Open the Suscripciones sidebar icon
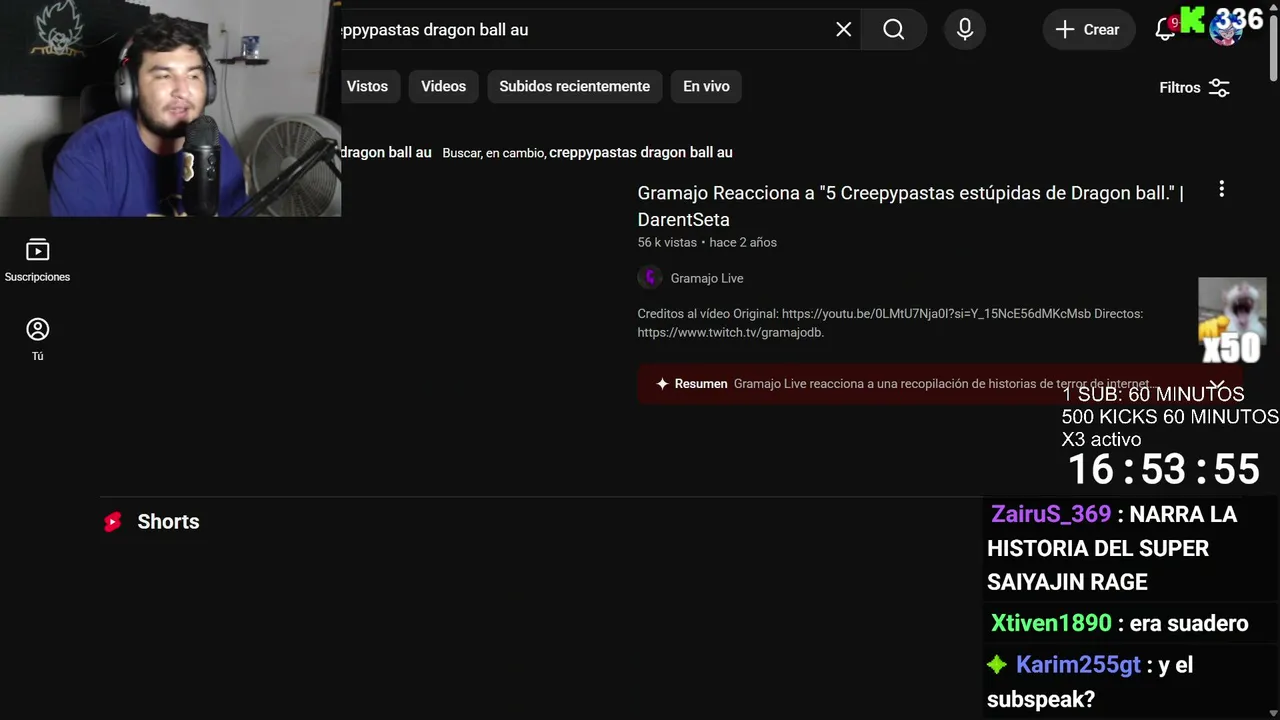 coord(38,249)
